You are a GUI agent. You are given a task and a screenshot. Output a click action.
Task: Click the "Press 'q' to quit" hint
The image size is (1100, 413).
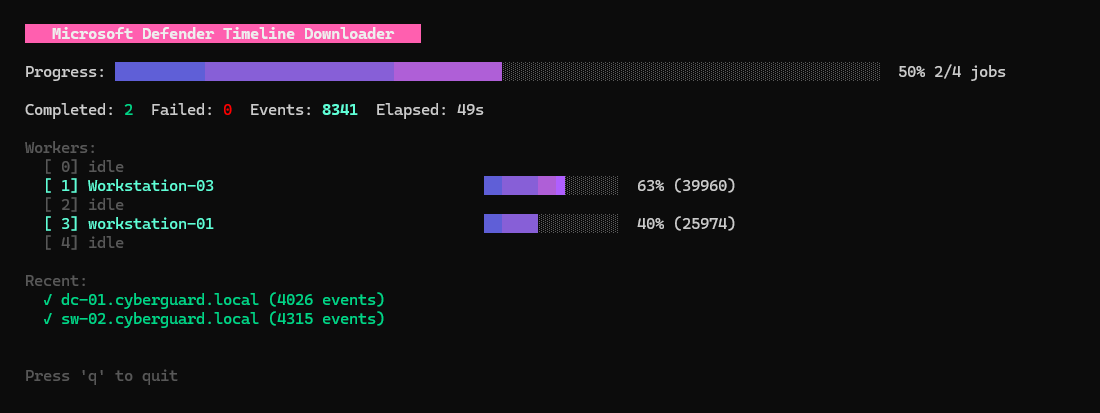coord(101,376)
